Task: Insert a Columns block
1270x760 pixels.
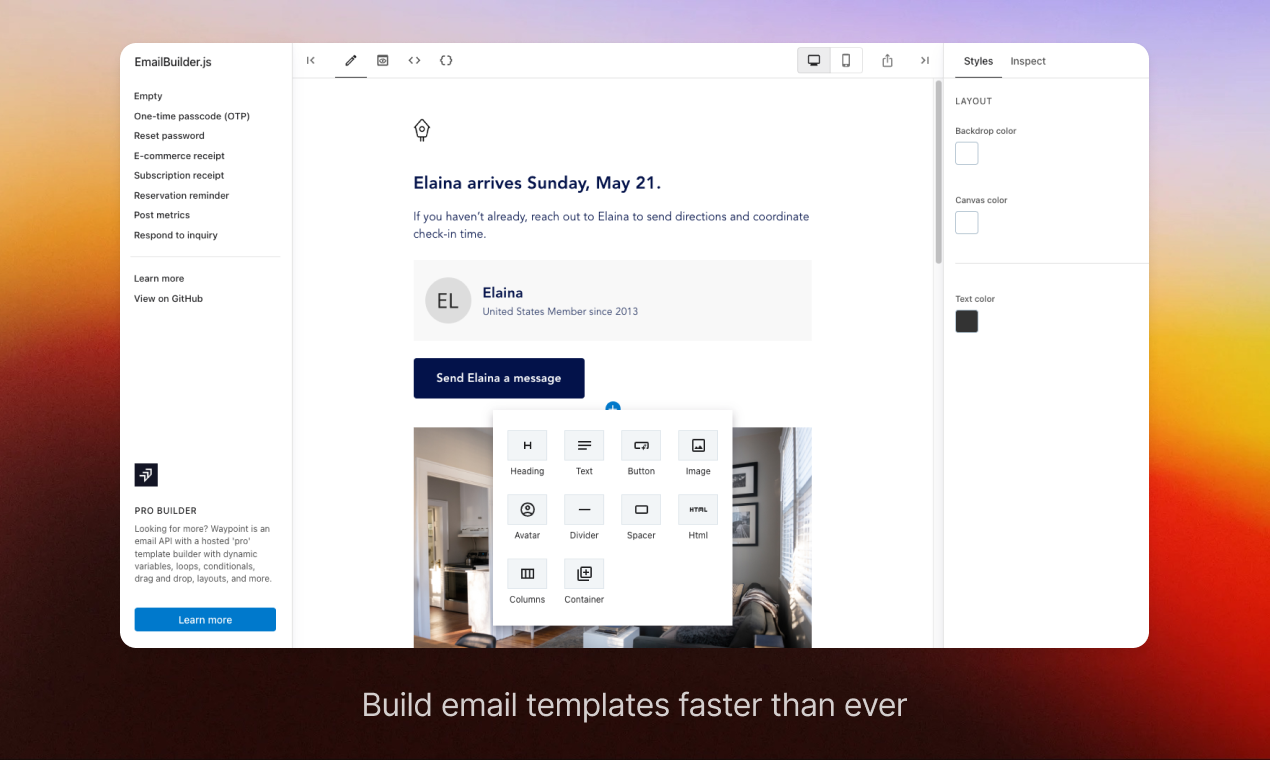Action: point(527,574)
